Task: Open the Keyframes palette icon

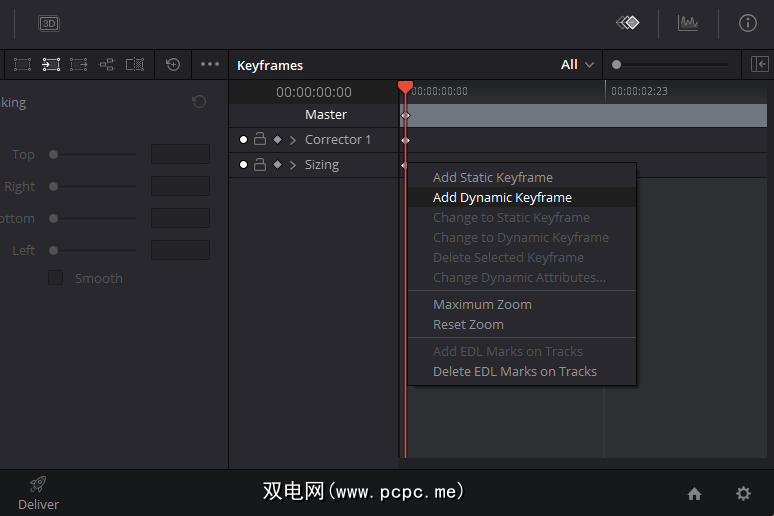Action: coord(627,23)
